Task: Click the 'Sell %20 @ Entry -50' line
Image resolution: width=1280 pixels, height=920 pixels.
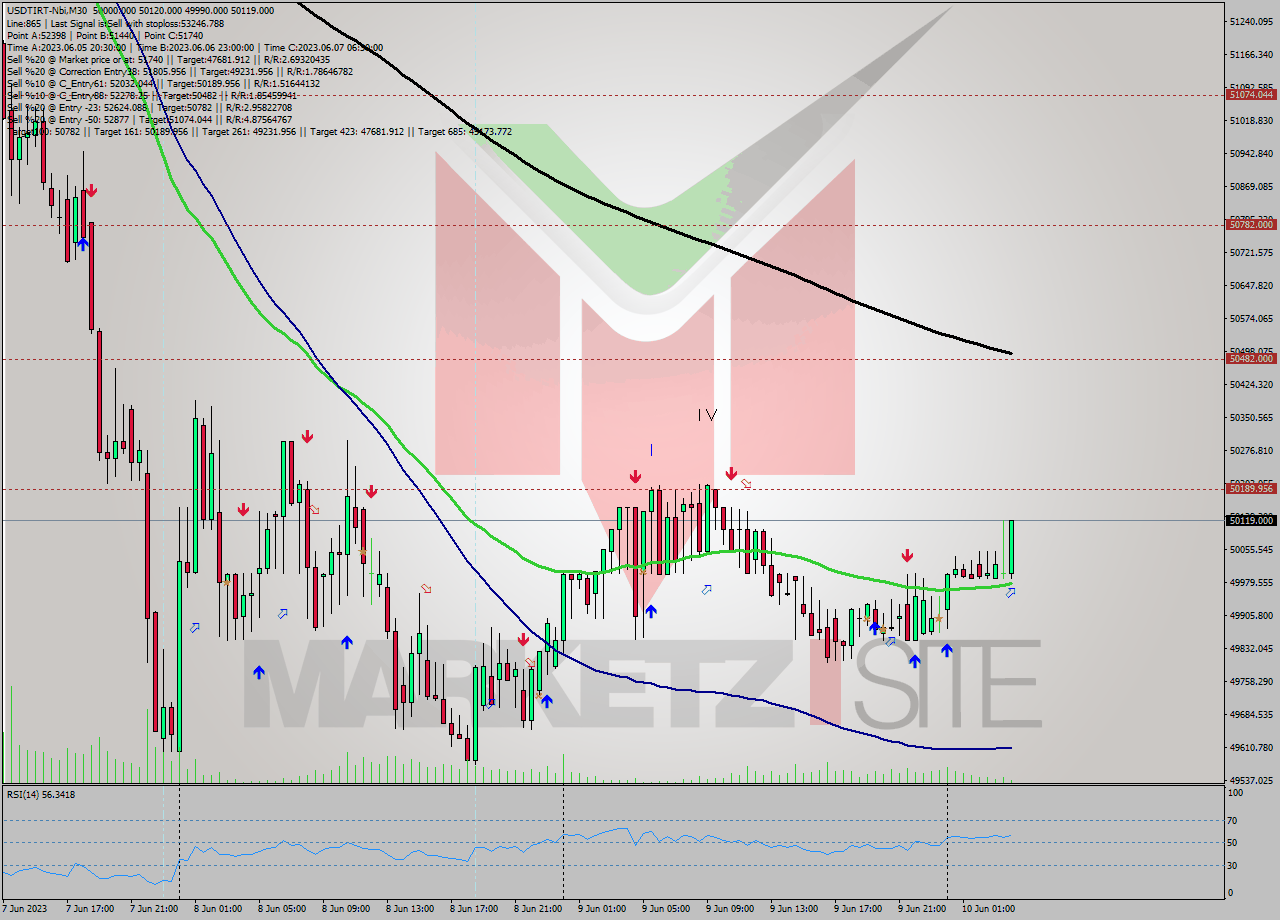Action: point(149,119)
